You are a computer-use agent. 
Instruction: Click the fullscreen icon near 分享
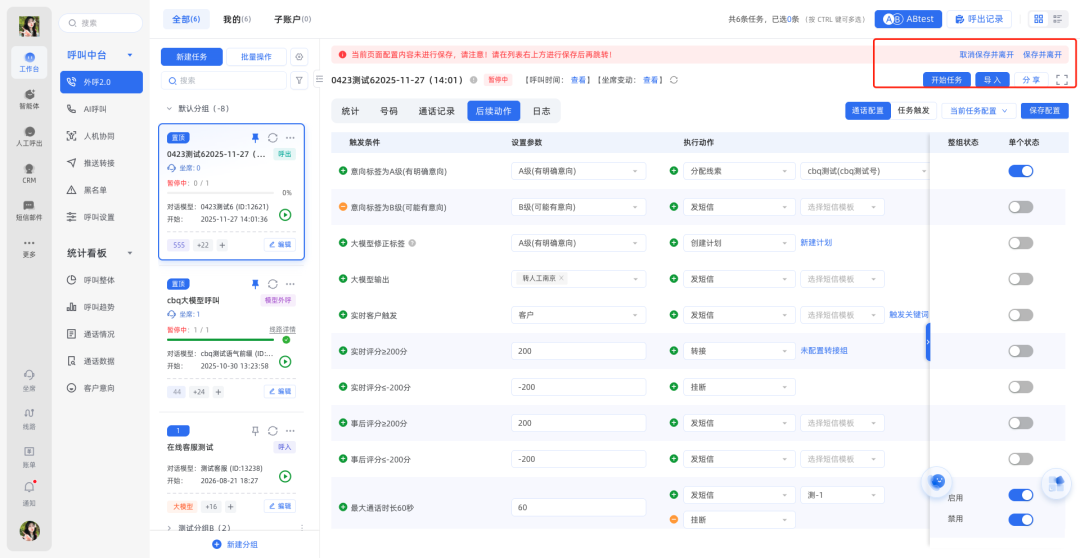[x=1061, y=80]
